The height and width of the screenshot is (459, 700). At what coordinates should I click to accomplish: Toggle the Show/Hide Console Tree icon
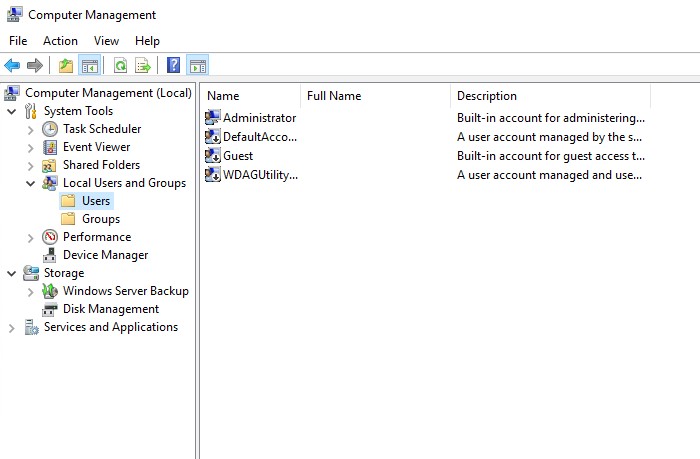pos(89,66)
